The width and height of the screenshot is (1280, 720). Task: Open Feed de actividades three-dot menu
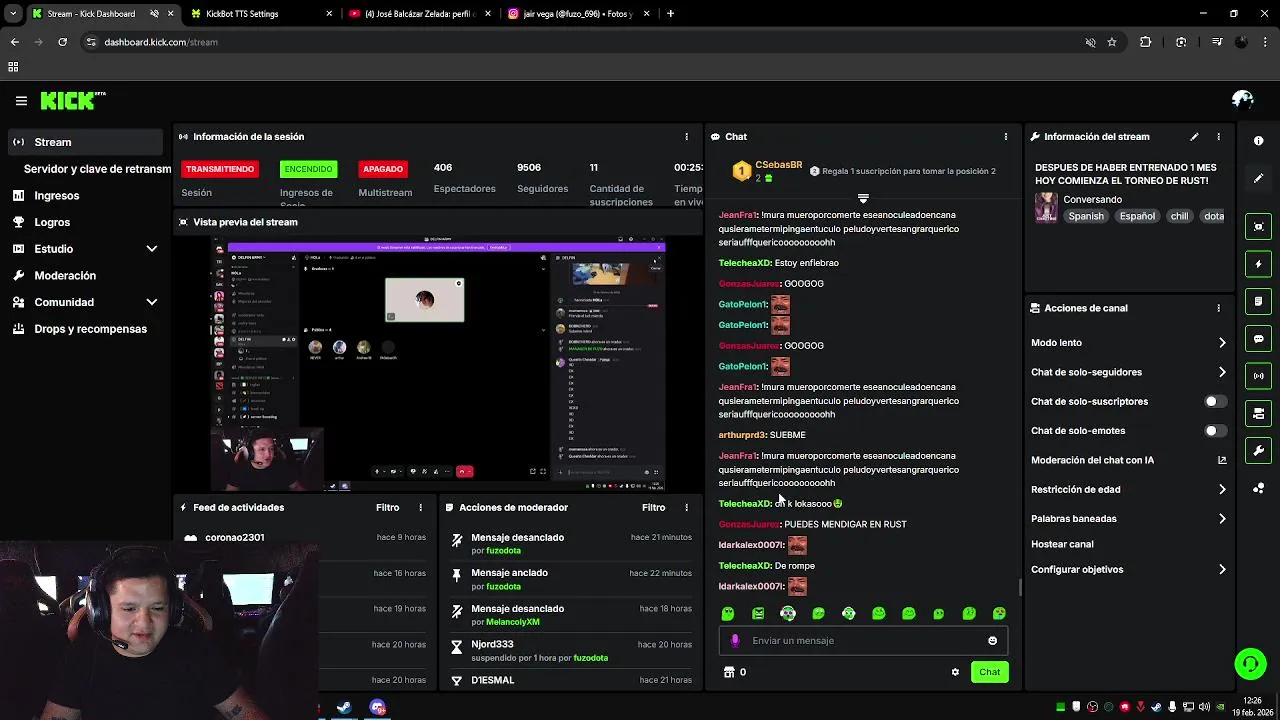point(420,508)
